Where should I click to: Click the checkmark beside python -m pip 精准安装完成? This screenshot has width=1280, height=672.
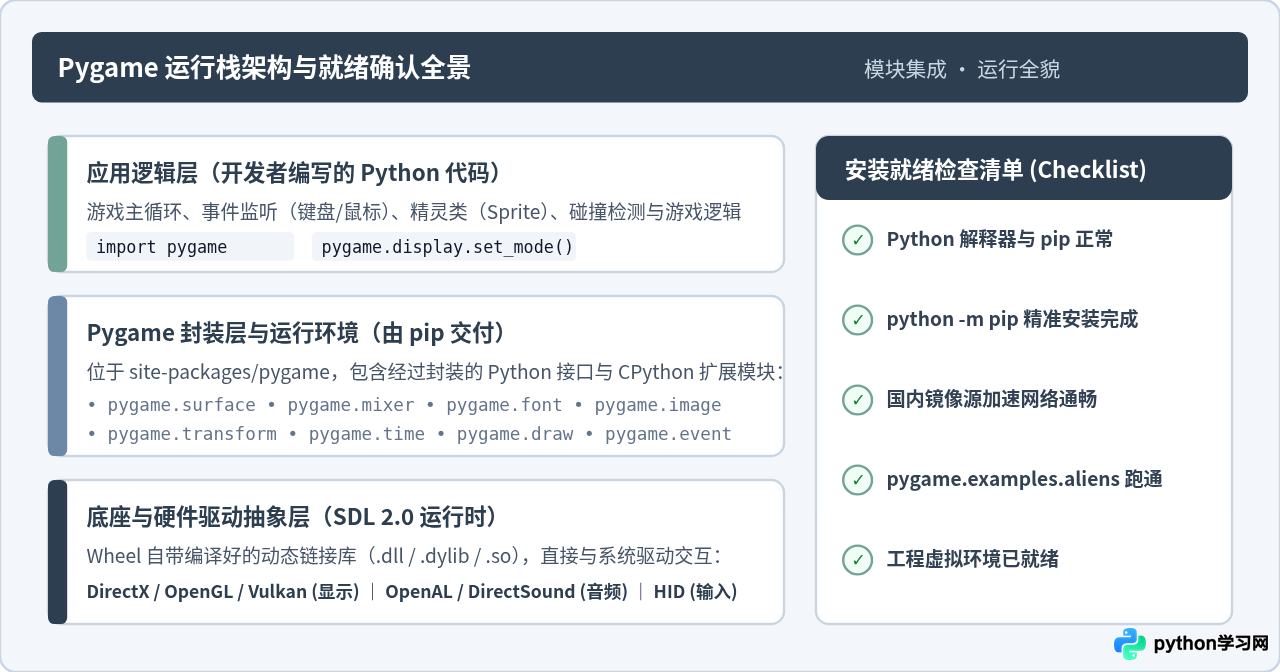tap(857, 320)
